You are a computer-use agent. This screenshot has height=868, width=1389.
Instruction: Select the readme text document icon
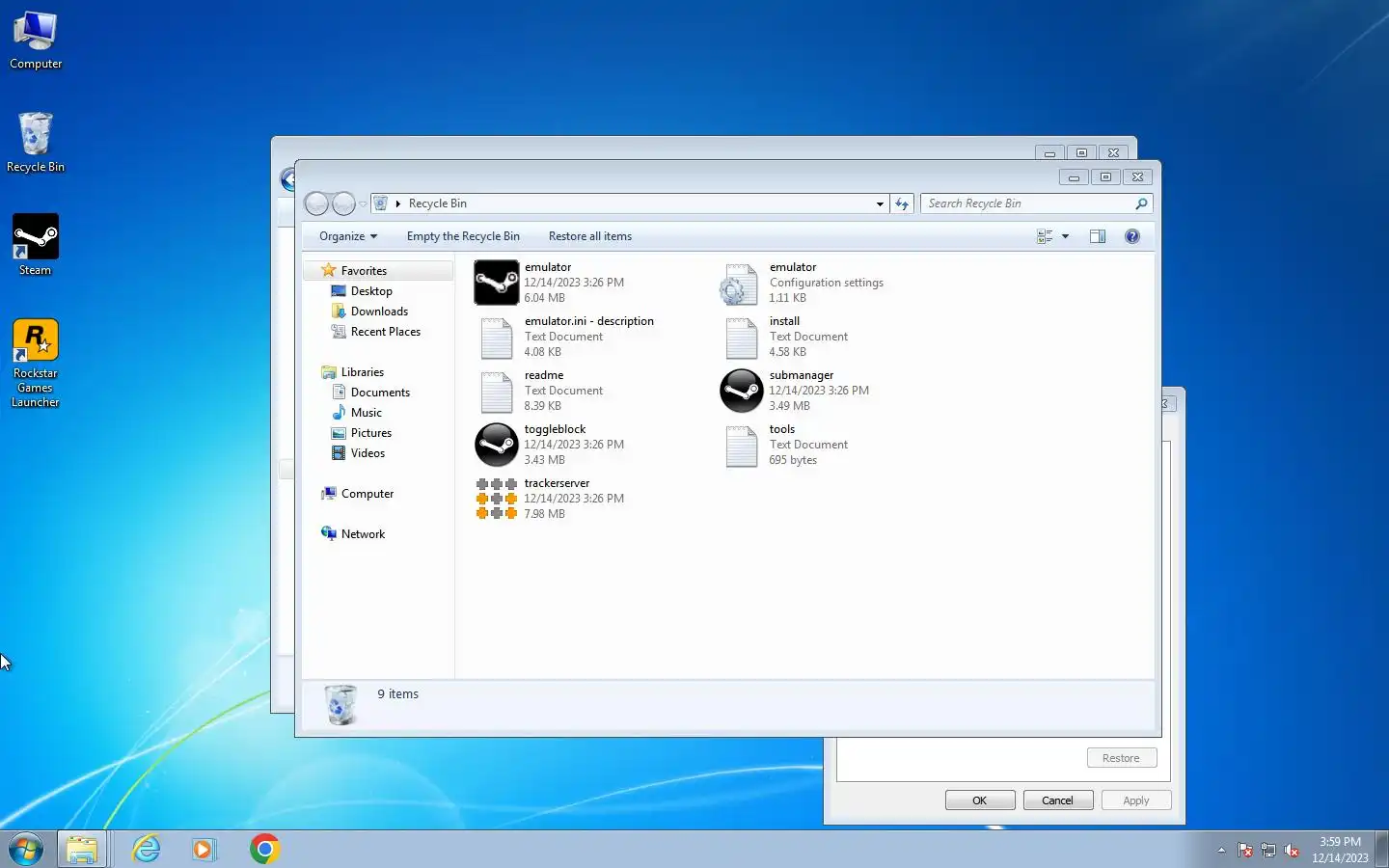(497, 391)
